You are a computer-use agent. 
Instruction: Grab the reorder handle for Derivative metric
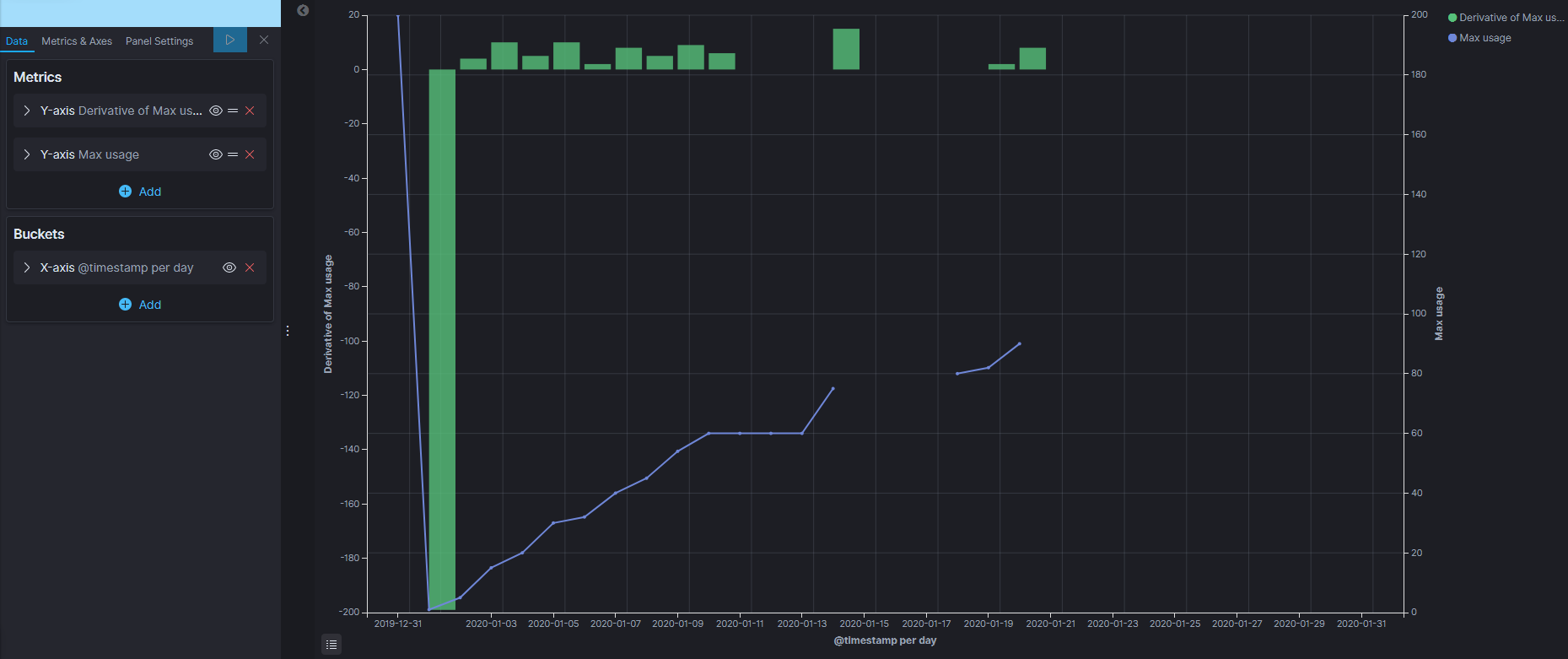click(233, 111)
